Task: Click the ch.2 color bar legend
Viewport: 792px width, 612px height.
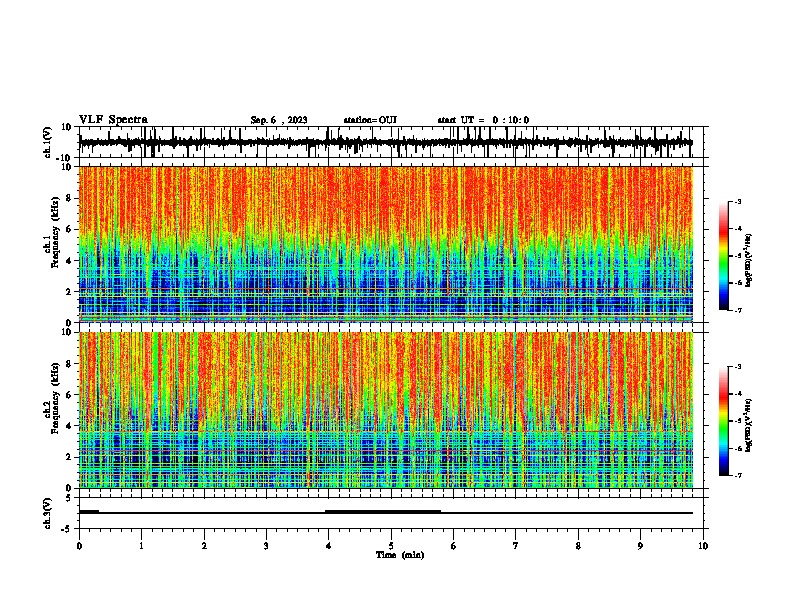Action: (723, 421)
